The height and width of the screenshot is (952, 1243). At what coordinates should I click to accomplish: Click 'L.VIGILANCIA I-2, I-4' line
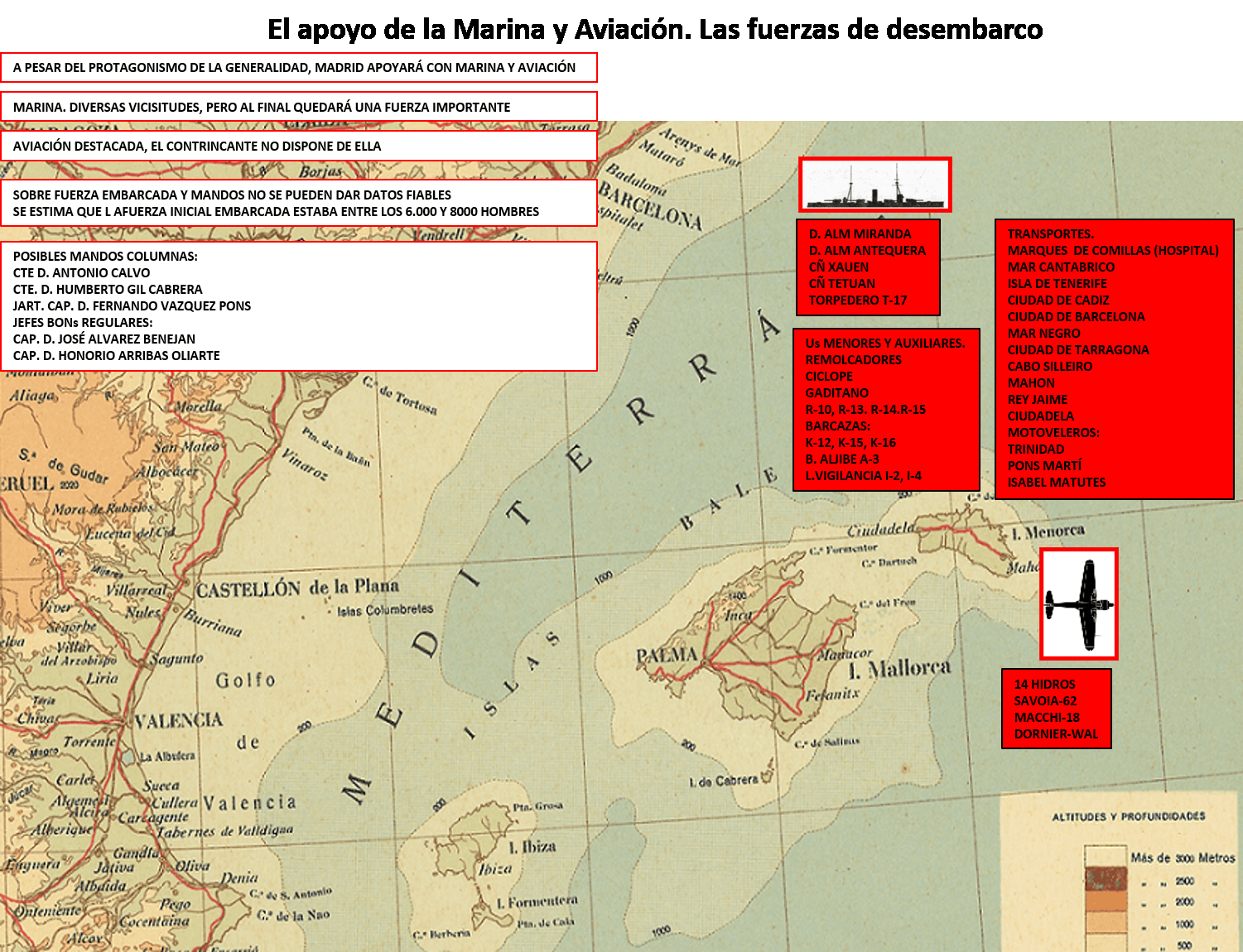(x=863, y=476)
